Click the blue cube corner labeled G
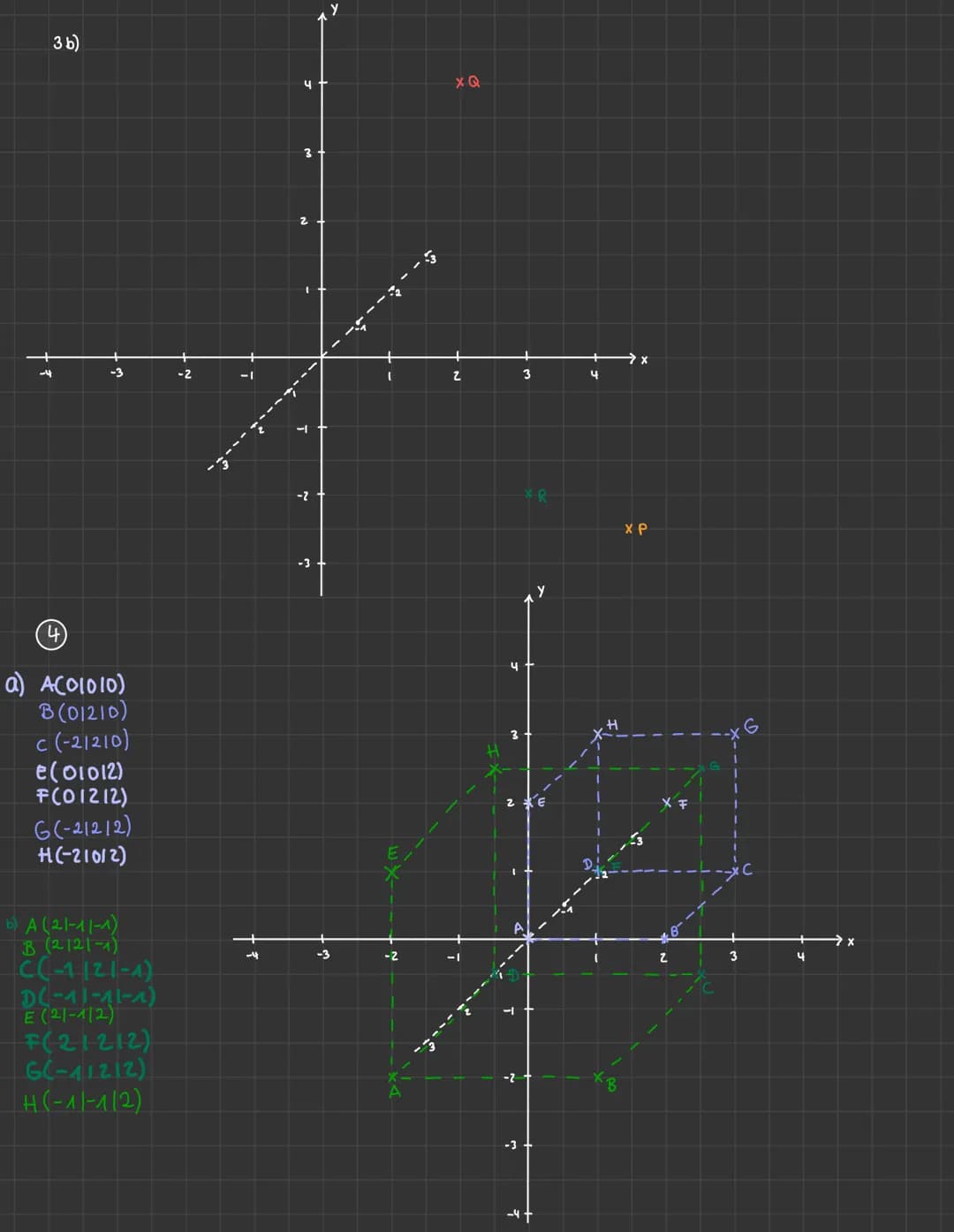This screenshot has height=1232, width=954. 735,733
